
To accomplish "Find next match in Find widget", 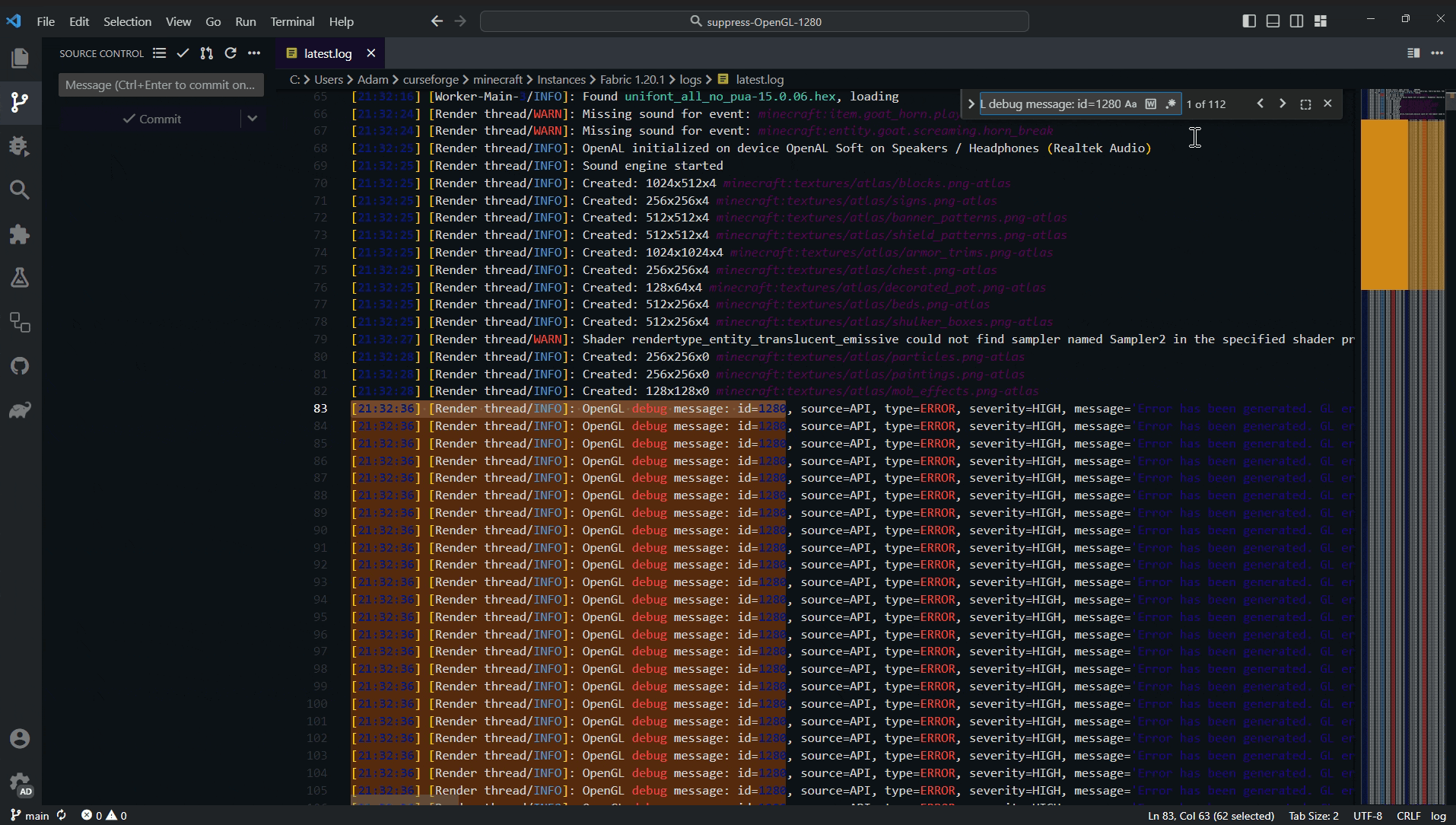I will pyautogui.click(x=1282, y=104).
